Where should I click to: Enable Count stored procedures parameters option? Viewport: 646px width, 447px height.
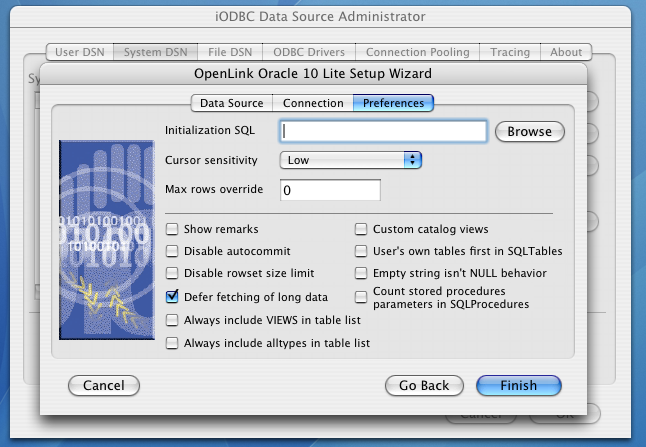361,297
